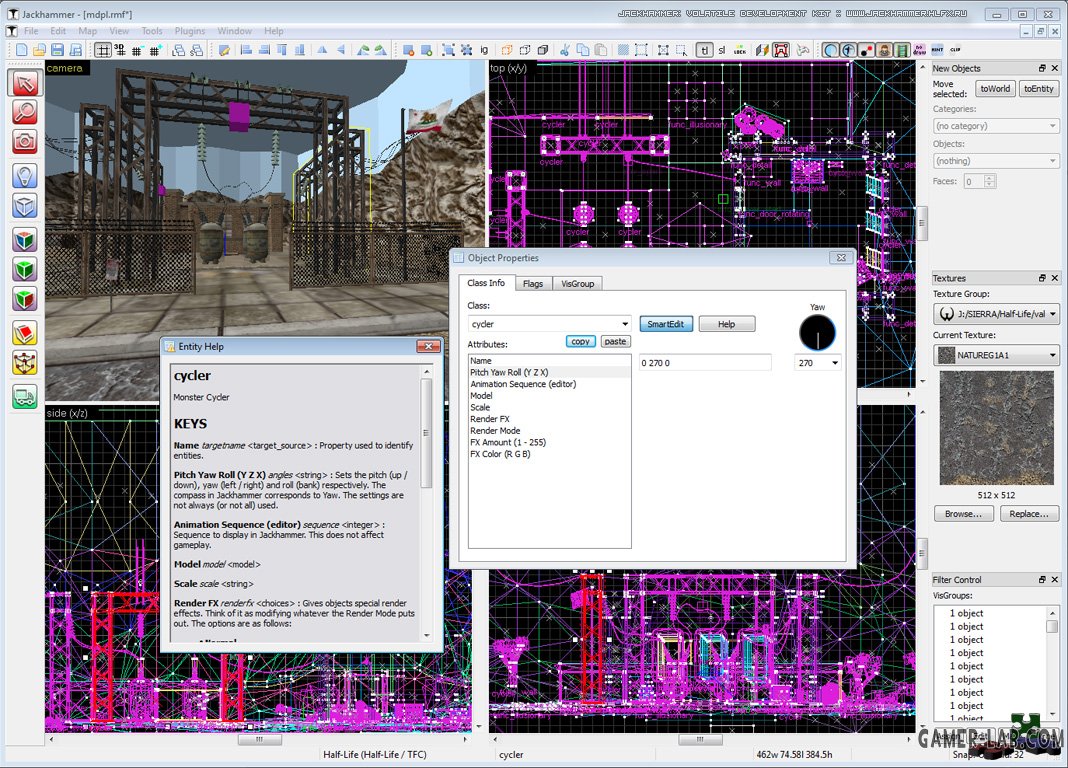Cut selection with the scissors icon

point(565,50)
